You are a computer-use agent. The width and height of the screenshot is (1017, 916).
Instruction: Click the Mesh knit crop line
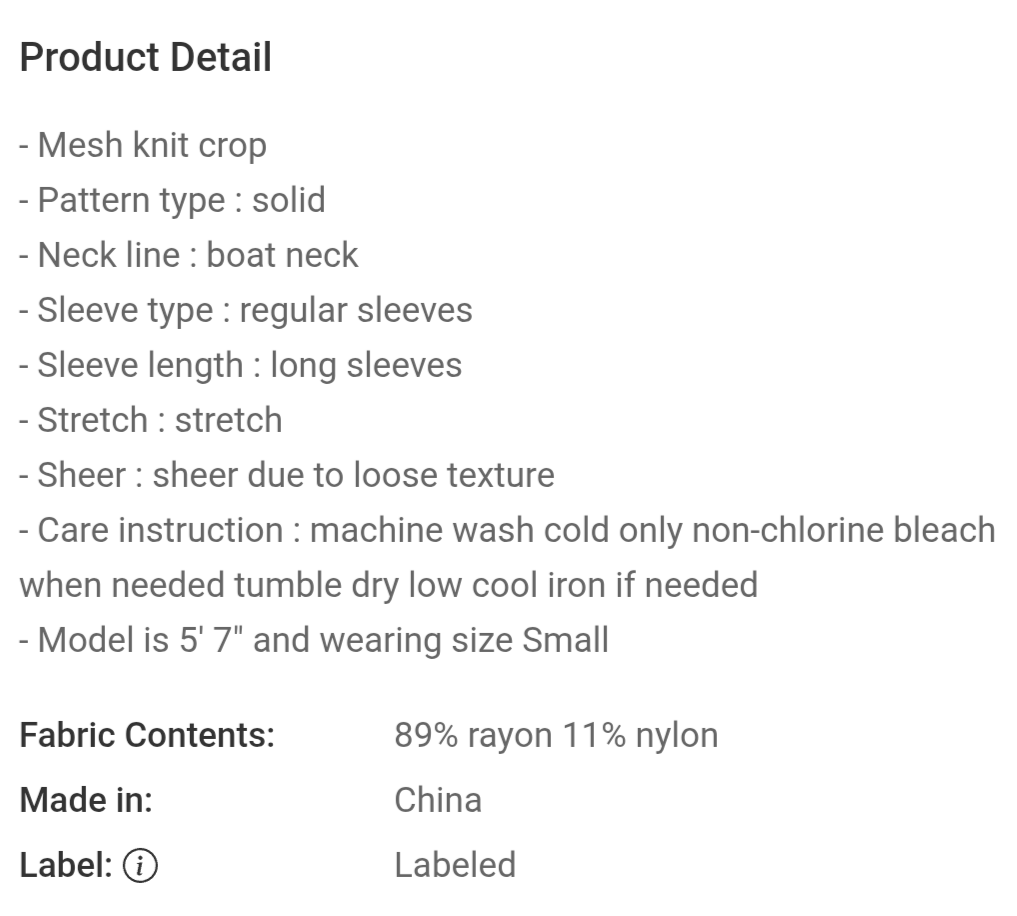pyautogui.click(x=143, y=145)
